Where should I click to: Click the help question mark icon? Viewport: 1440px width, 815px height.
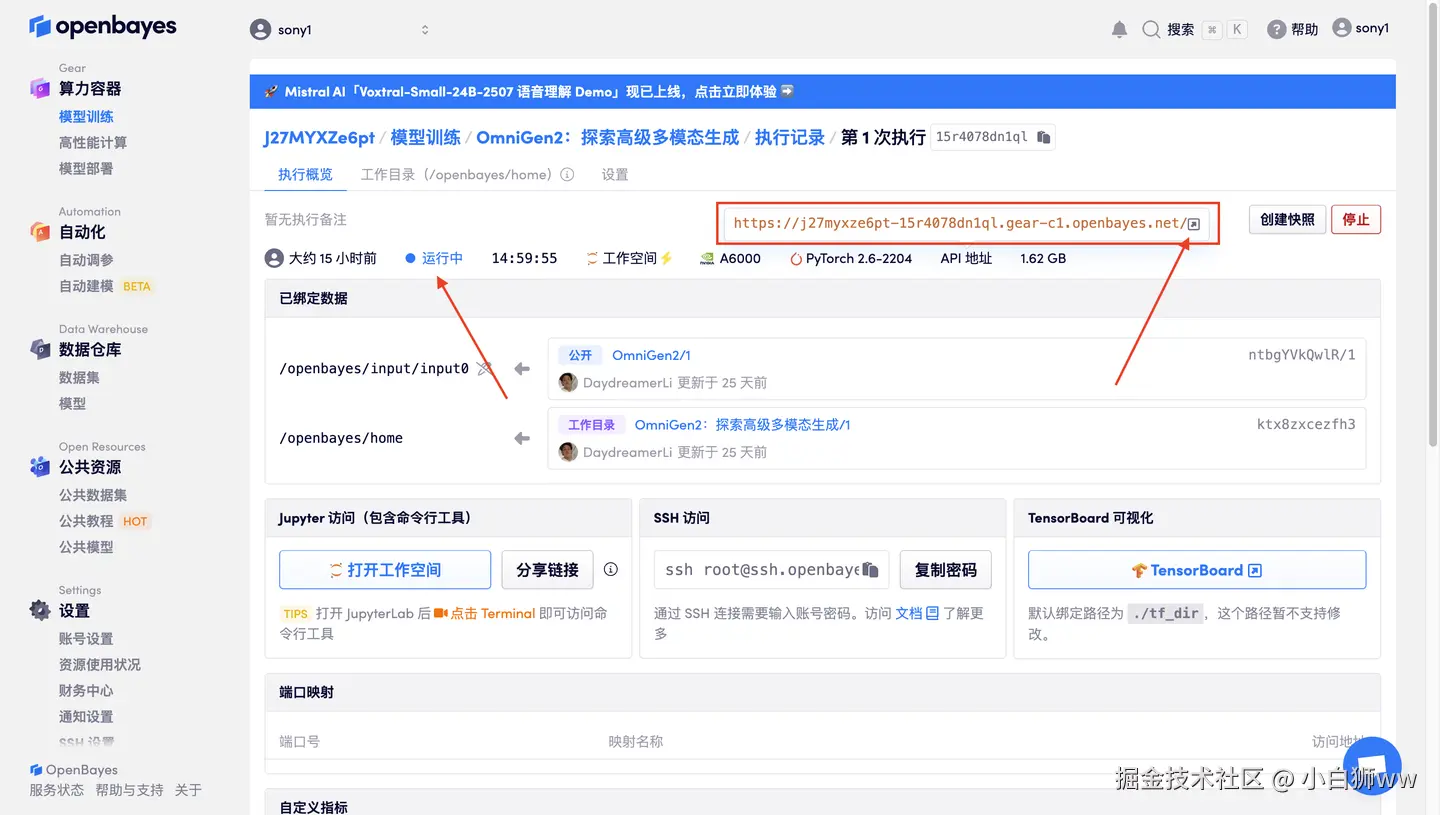1276,30
